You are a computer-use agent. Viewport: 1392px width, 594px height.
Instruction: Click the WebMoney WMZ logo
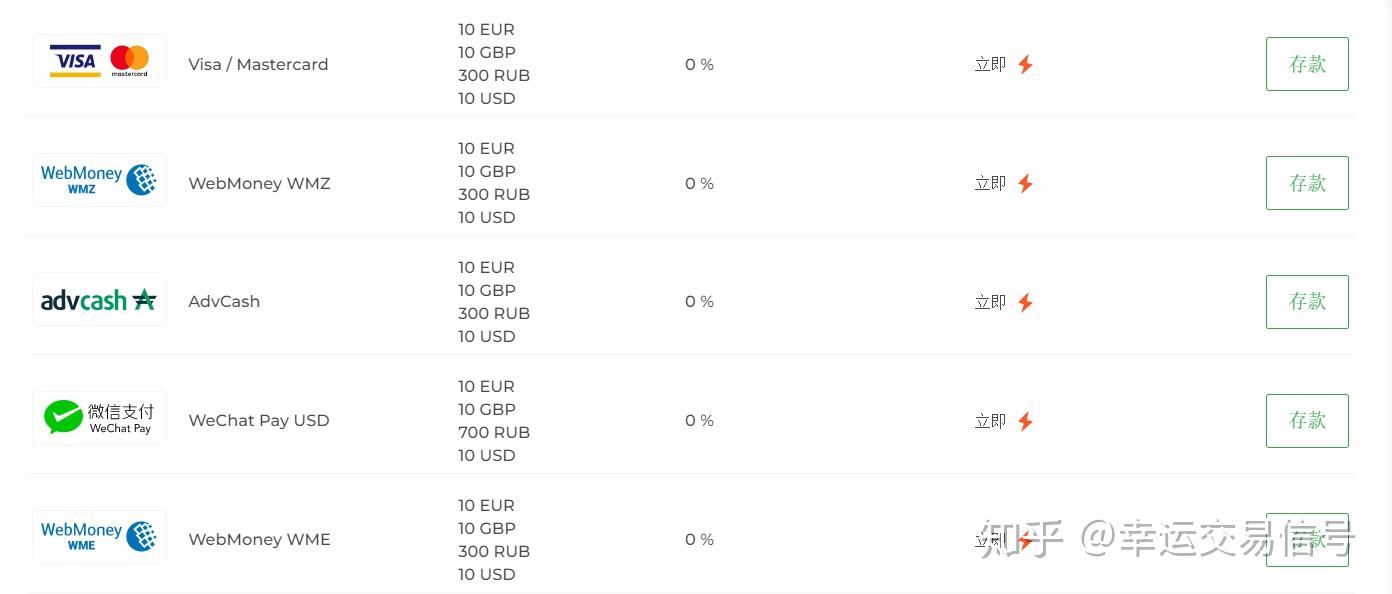tap(99, 180)
